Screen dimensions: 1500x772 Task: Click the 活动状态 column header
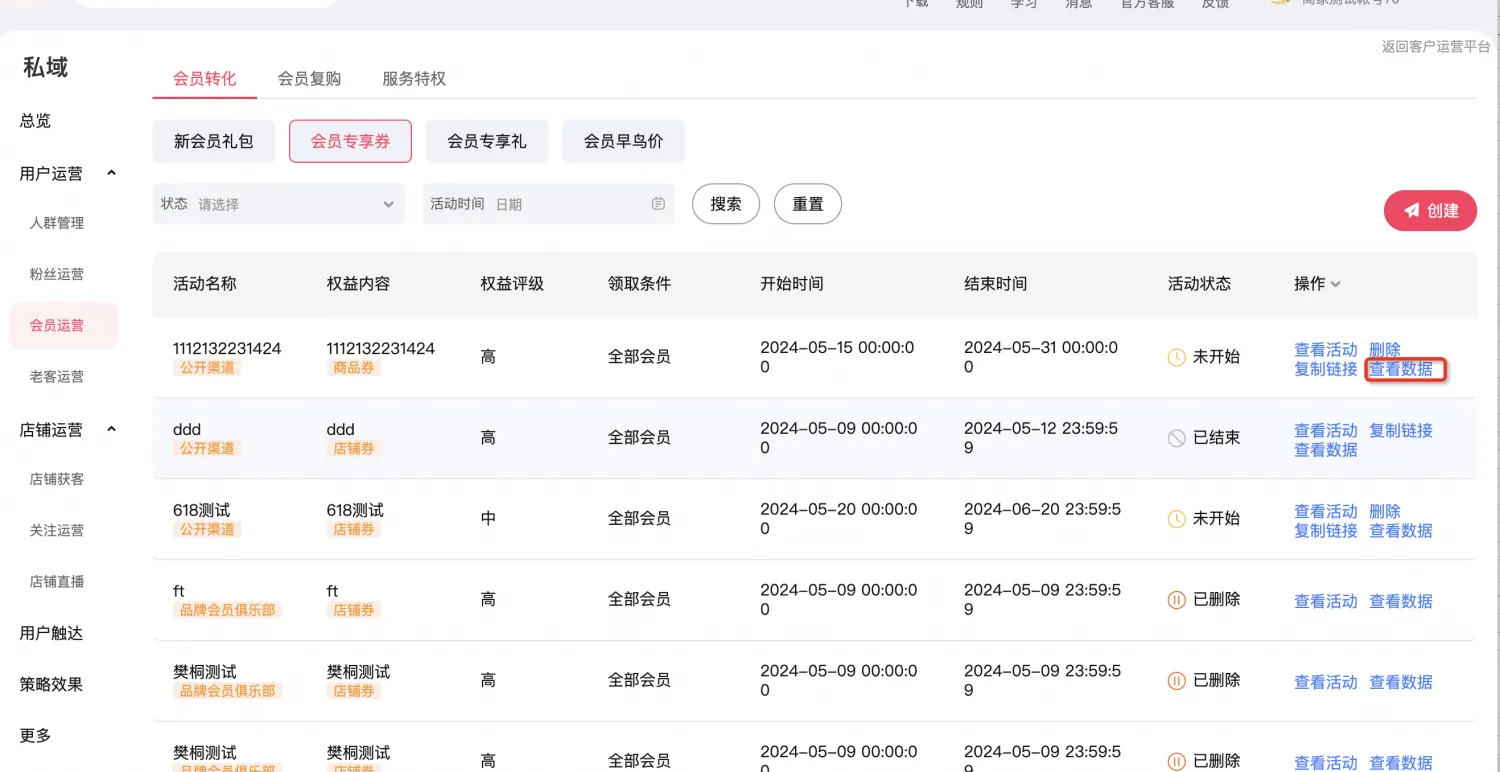(1200, 284)
